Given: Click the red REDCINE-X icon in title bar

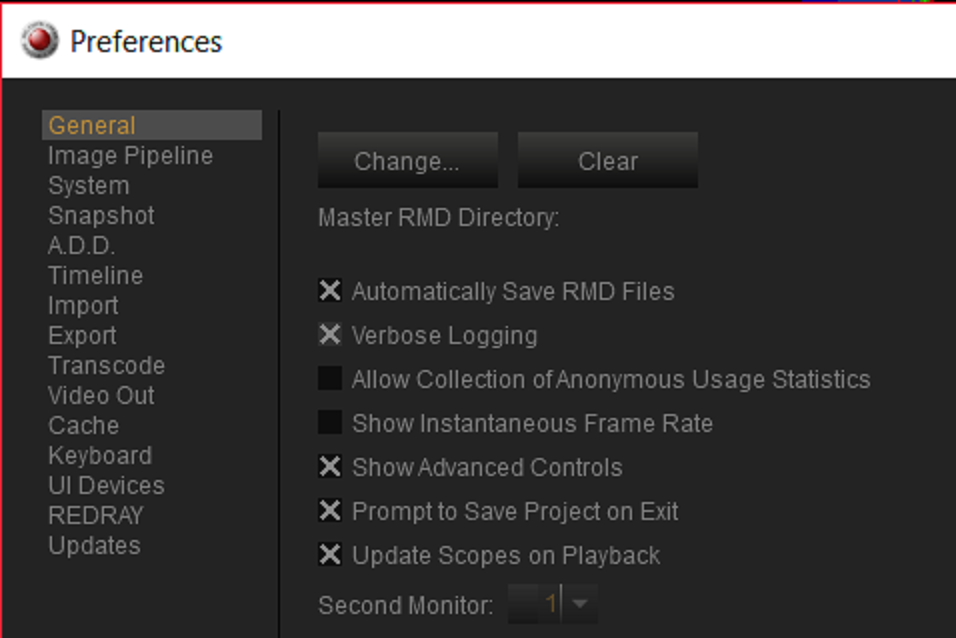Looking at the screenshot, I should coord(40,41).
